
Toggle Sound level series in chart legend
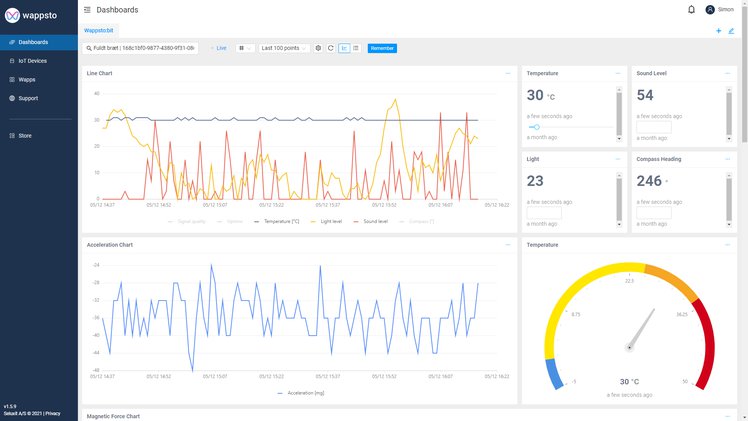[x=373, y=221]
